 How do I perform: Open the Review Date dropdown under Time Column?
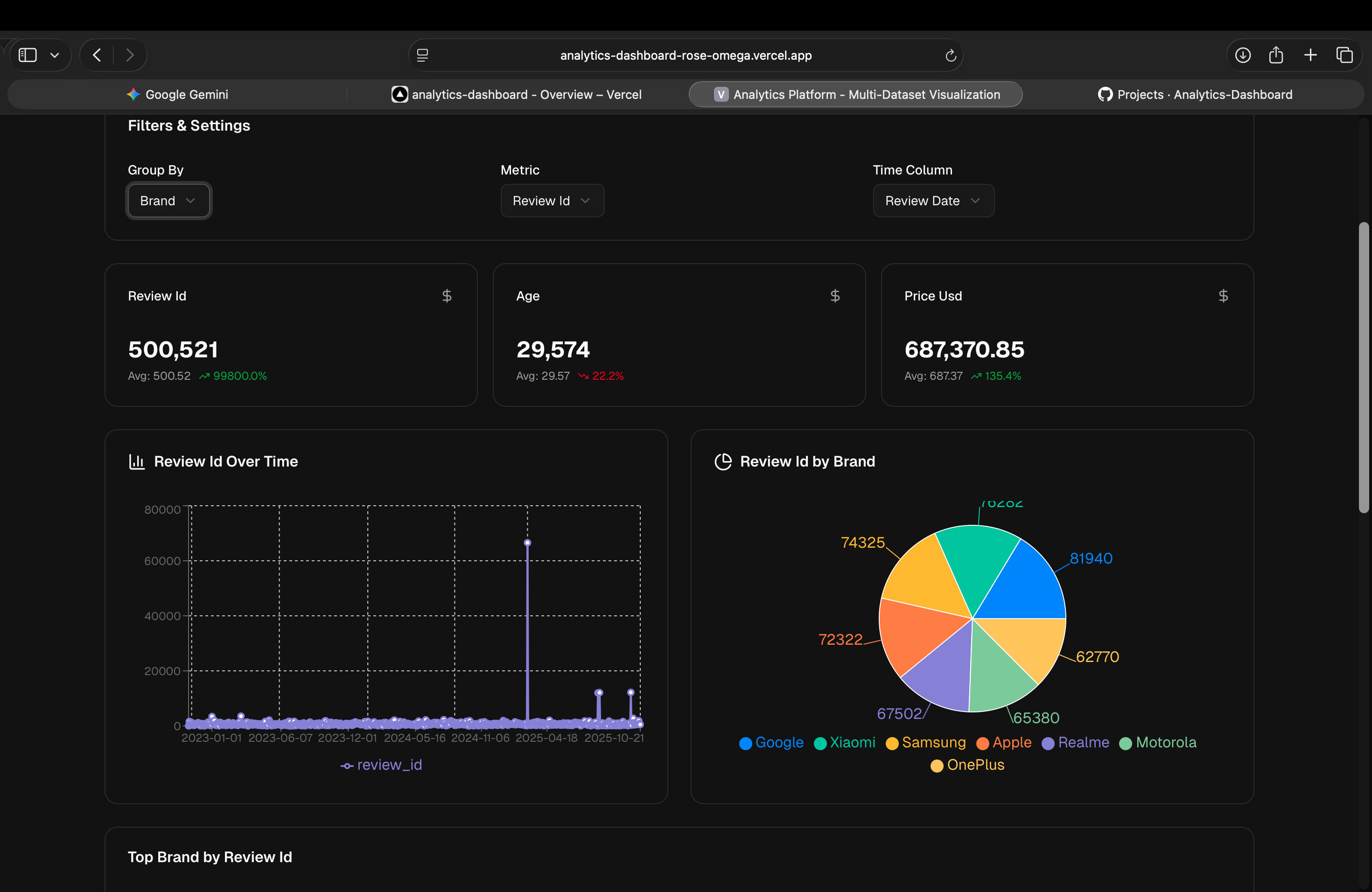pyautogui.click(x=933, y=201)
